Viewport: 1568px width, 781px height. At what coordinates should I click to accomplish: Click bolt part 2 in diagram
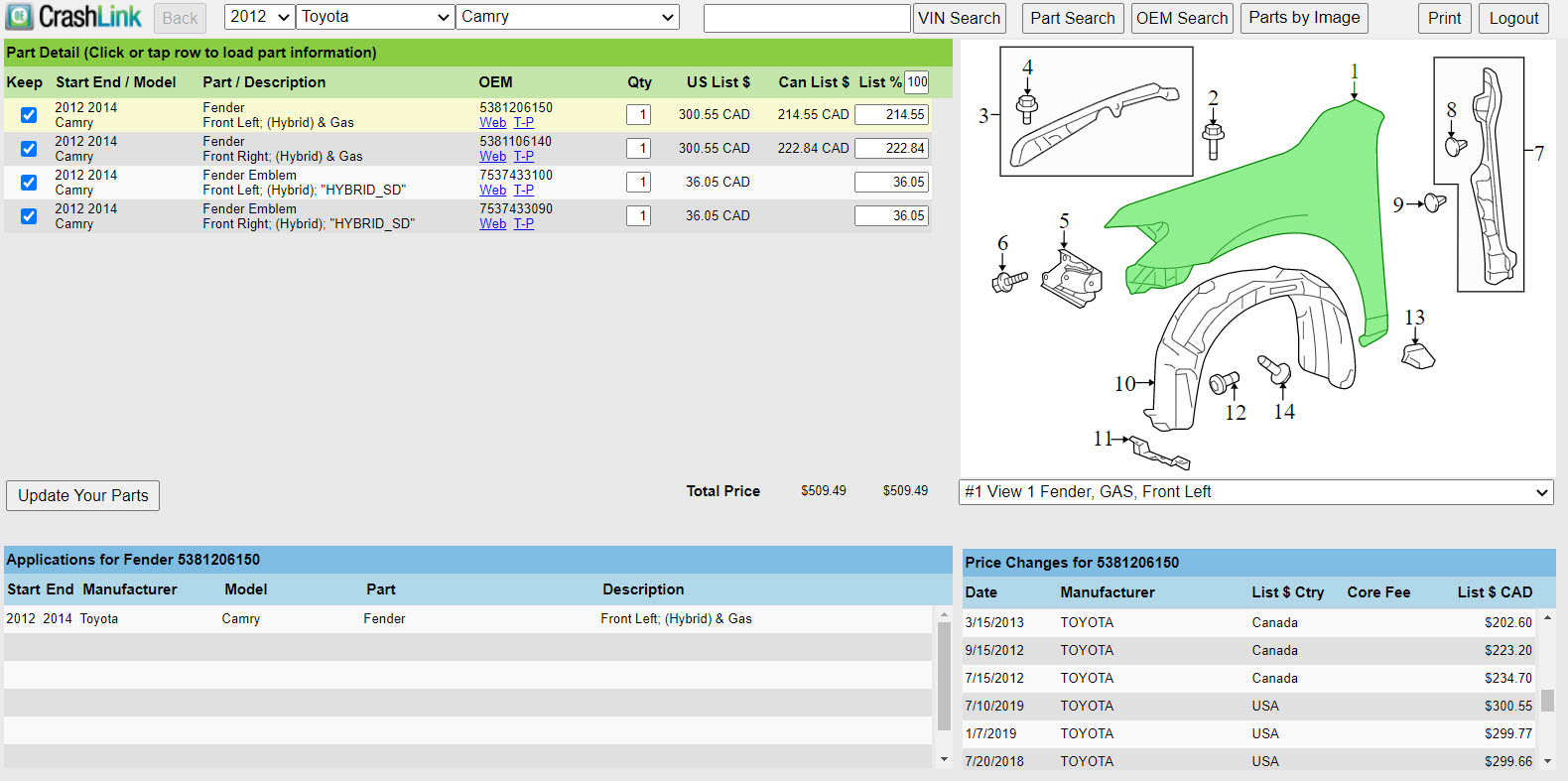pyautogui.click(x=1212, y=140)
